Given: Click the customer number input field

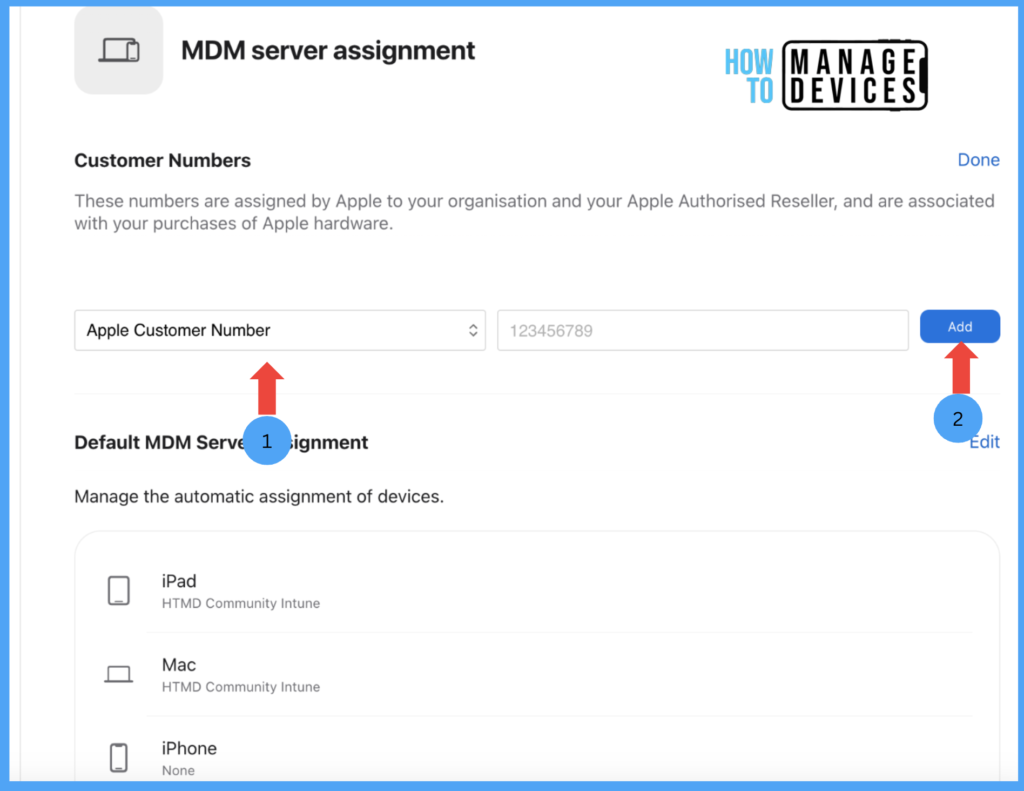Looking at the screenshot, I should (703, 331).
